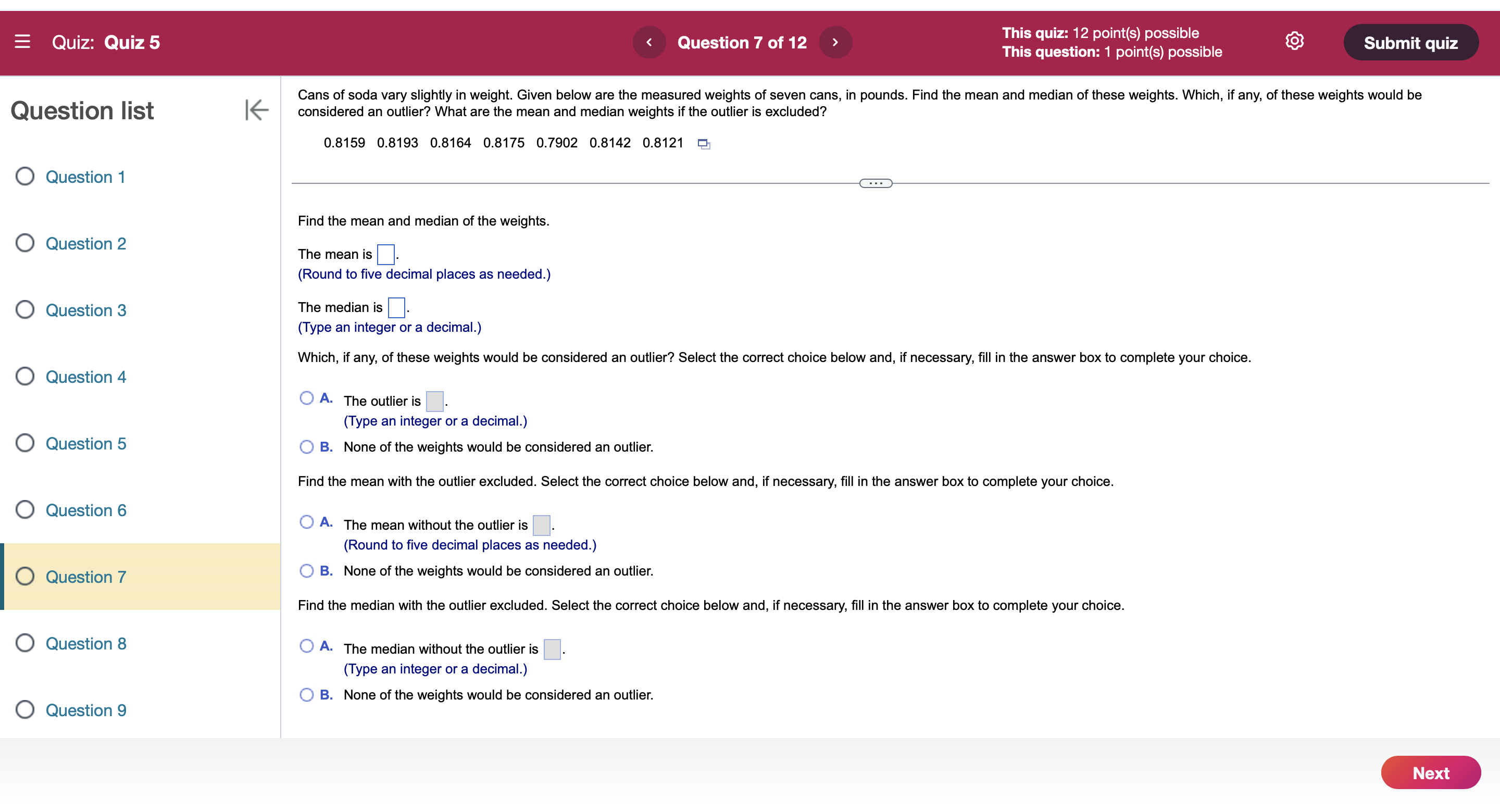Highlight Question 7 in the yellow sidebar row
The image size is (1500, 812).
click(85, 577)
